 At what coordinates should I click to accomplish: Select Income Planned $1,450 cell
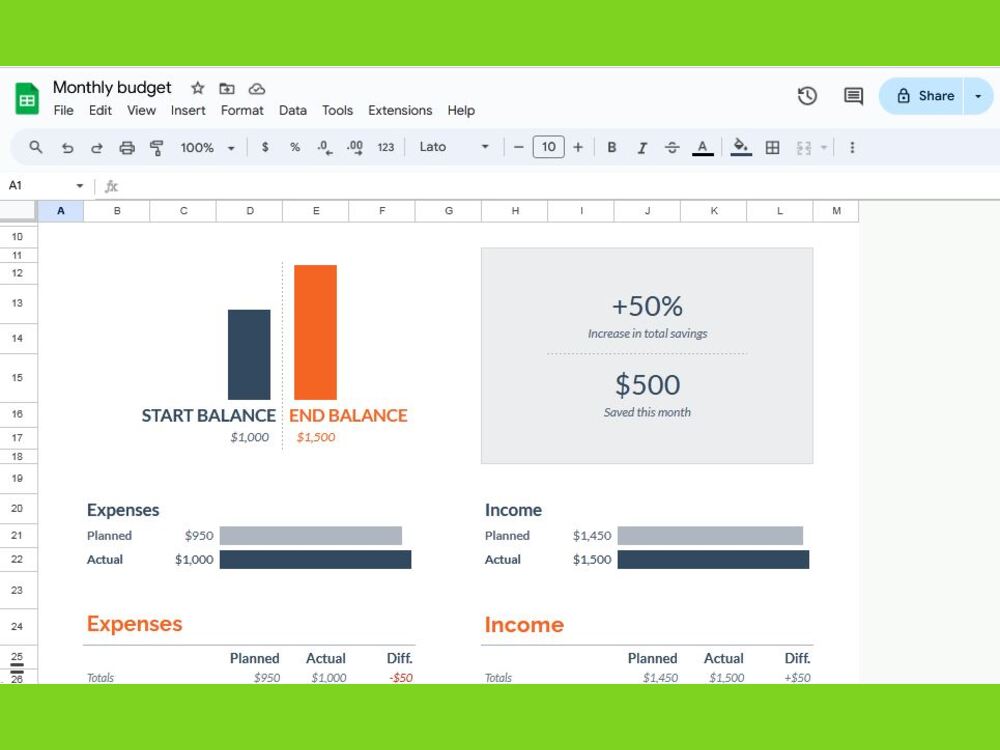[x=592, y=536]
